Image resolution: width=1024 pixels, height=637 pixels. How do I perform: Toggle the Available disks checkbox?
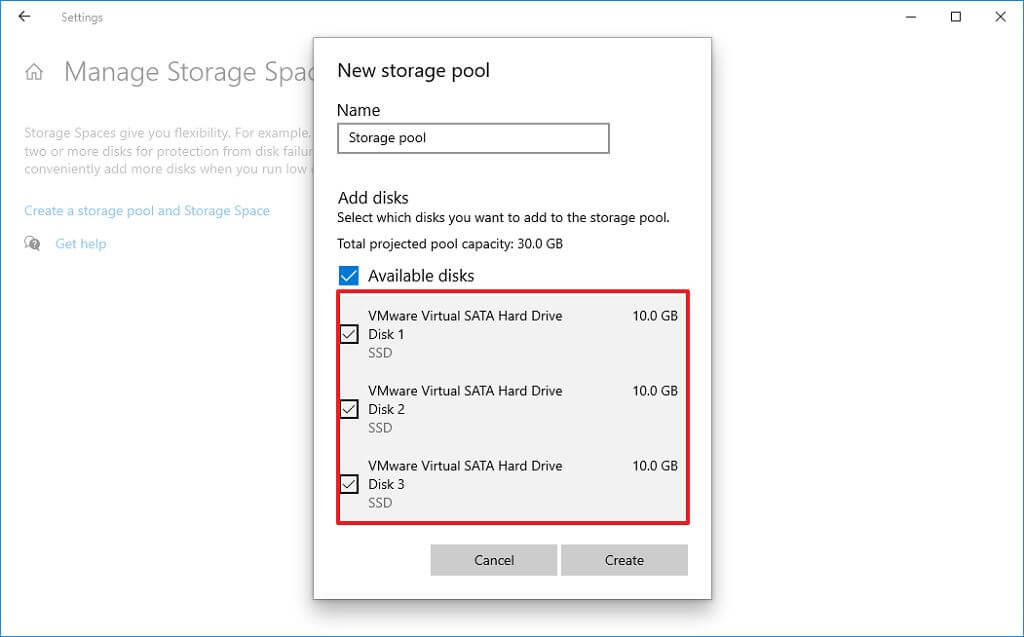[348, 276]
